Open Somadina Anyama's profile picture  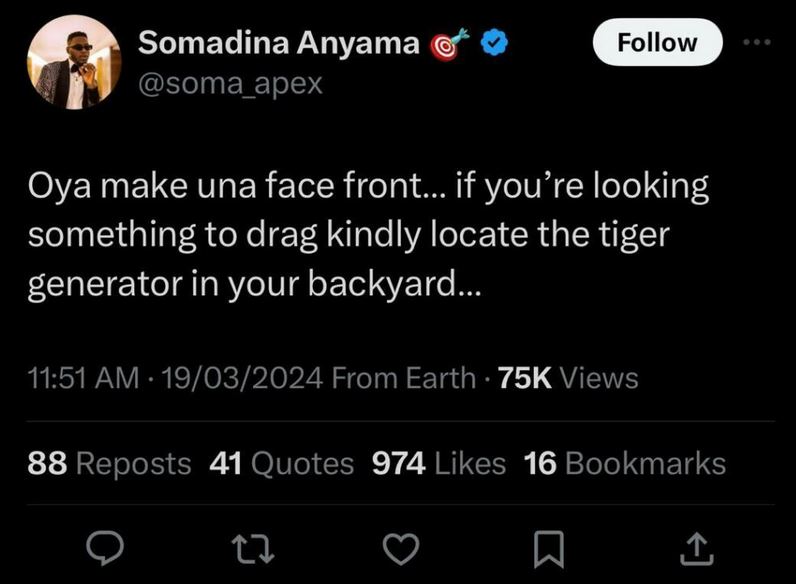[x=70, y=63]
